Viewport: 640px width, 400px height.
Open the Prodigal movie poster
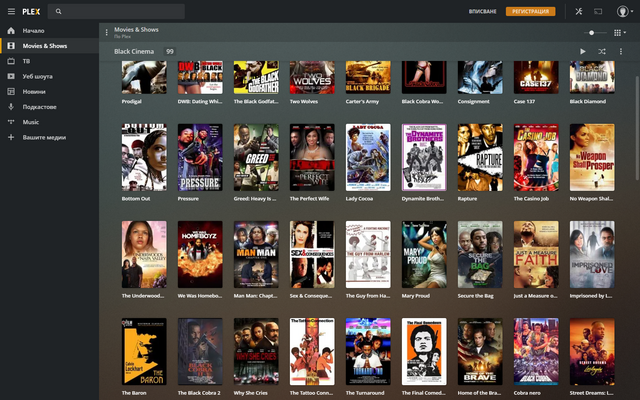144,77
